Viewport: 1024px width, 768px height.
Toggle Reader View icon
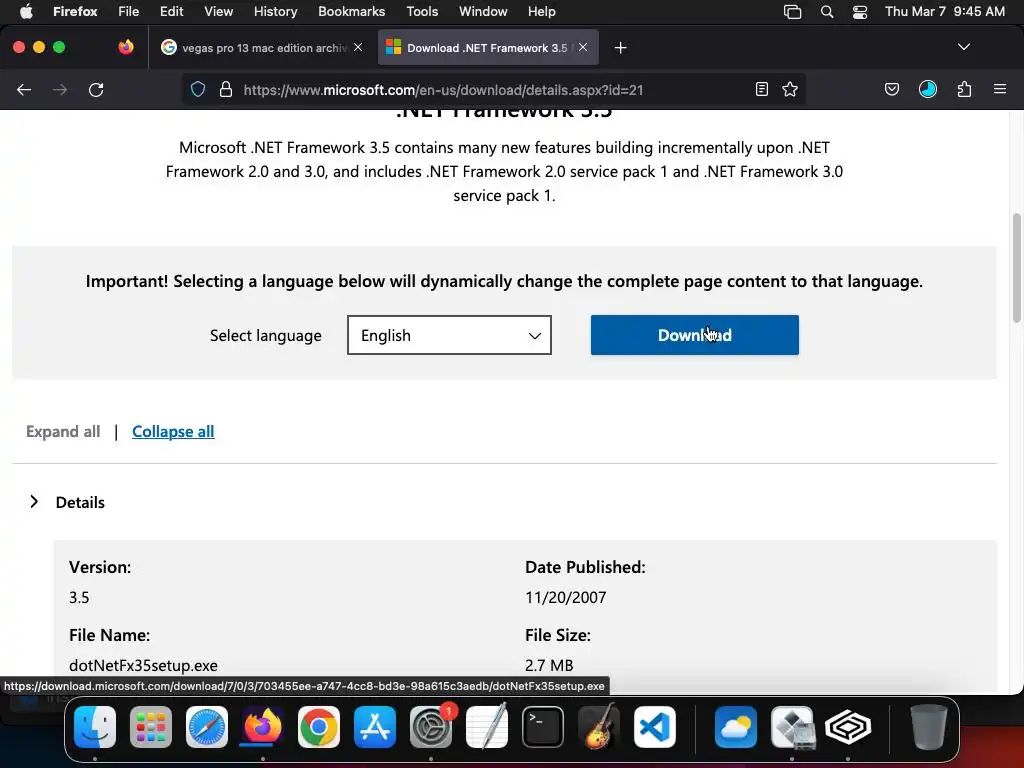(761, 89)
